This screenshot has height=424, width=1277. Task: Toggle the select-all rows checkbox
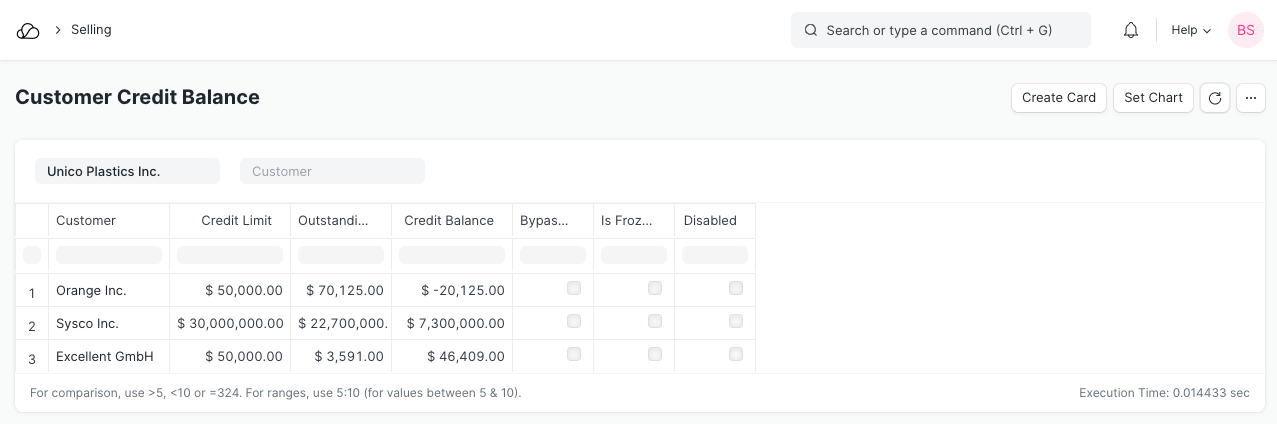coord(32,255)
